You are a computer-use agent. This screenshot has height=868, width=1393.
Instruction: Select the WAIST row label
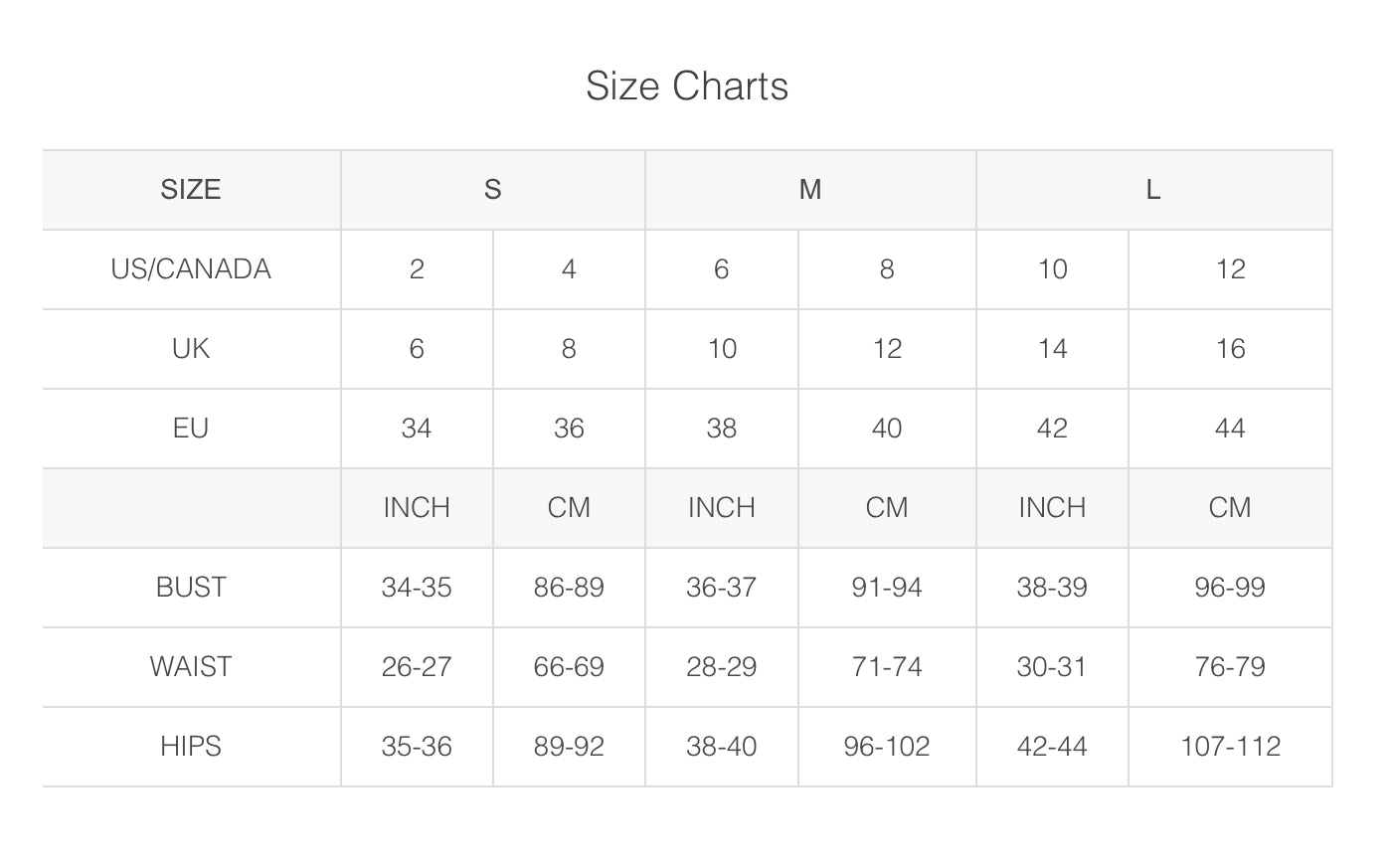coord(191,666)
